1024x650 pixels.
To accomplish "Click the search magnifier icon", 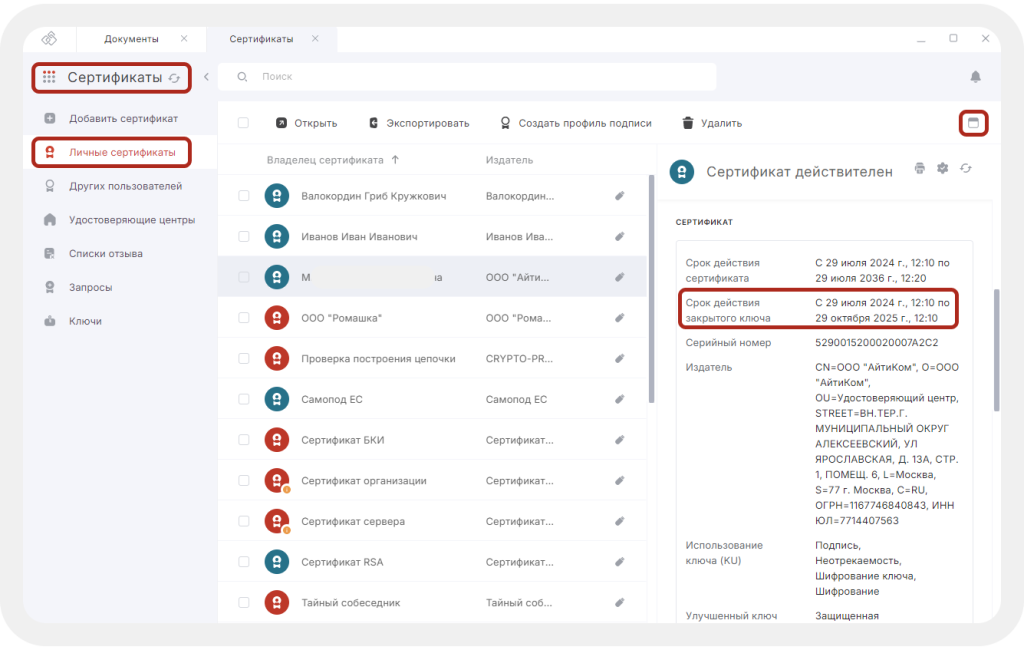I will (242, 77).
